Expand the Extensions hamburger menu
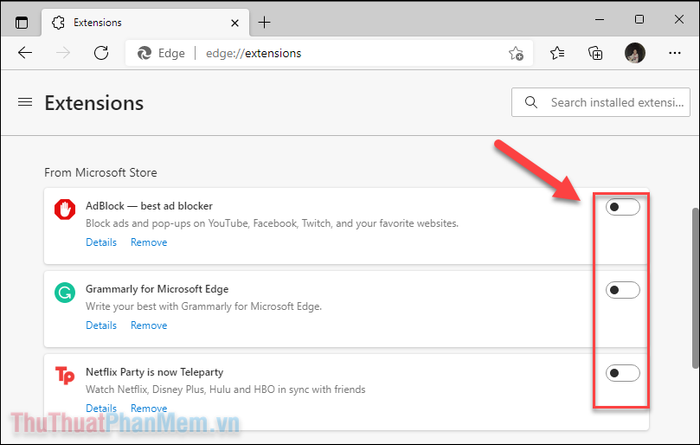The height and width of the screenshot is (445, 700). (x=25, y=103)
